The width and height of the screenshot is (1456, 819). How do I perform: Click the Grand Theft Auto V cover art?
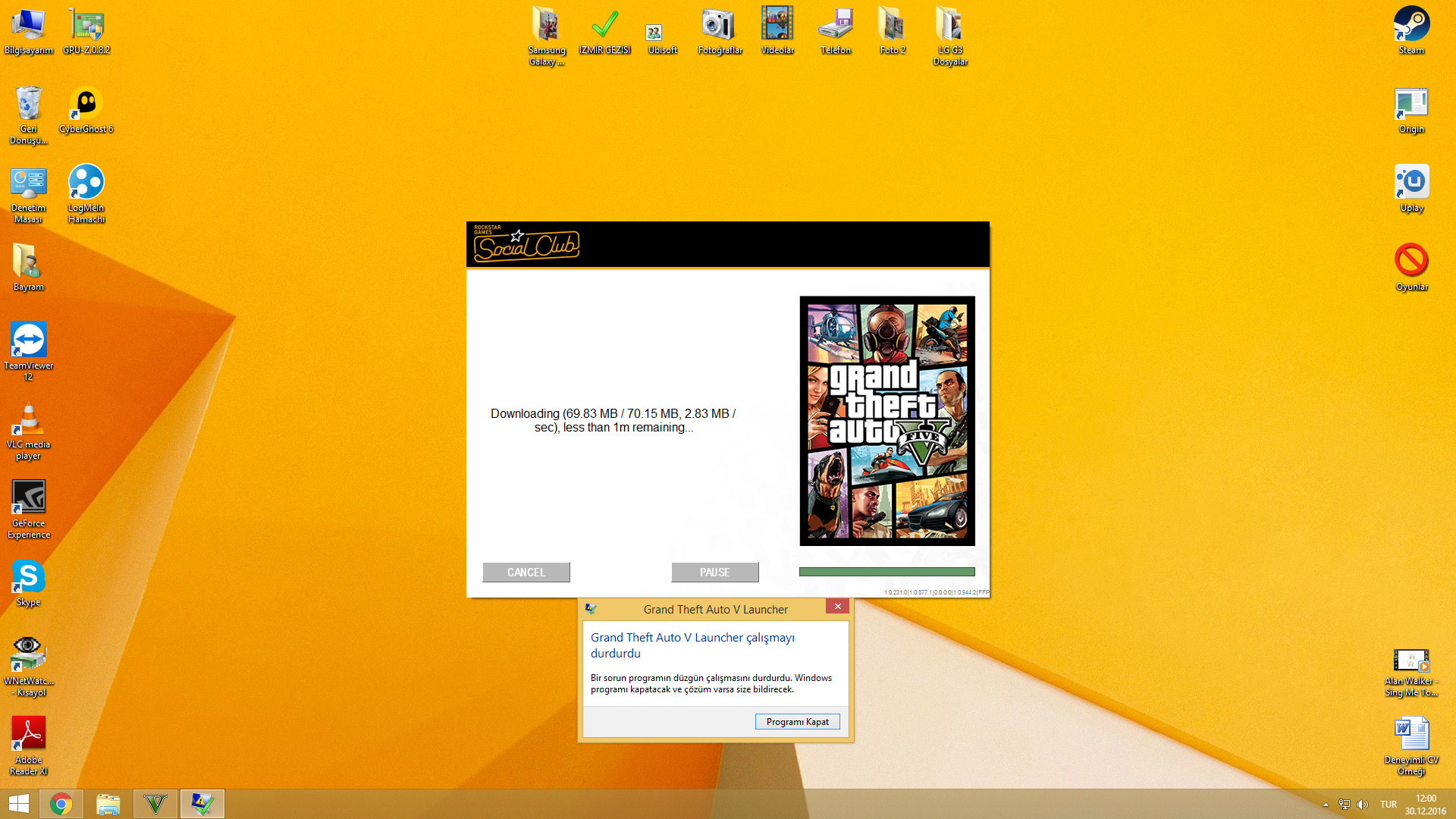[x=886, y=421]
